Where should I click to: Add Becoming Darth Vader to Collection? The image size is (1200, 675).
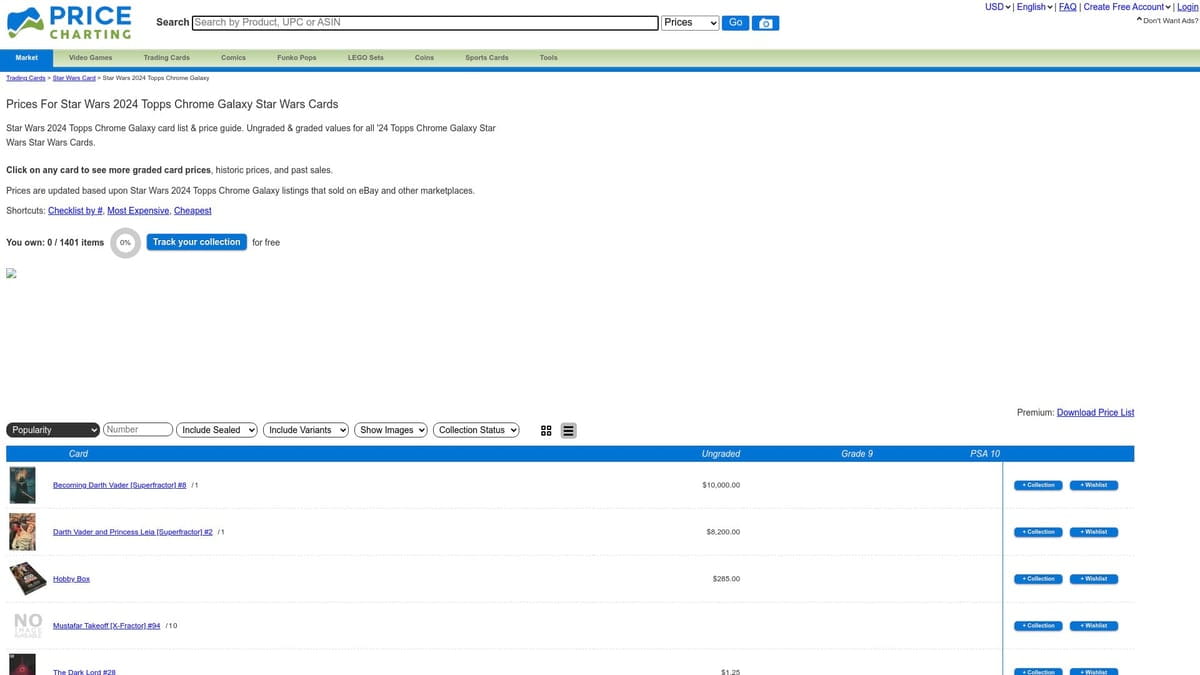pyautogui.click(x=1037, y=485)
